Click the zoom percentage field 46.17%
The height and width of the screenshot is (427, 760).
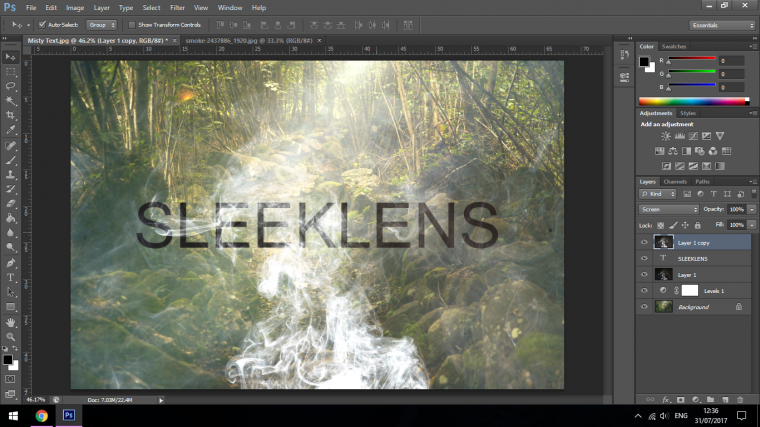pyautogui.click(x=35, y=400)
